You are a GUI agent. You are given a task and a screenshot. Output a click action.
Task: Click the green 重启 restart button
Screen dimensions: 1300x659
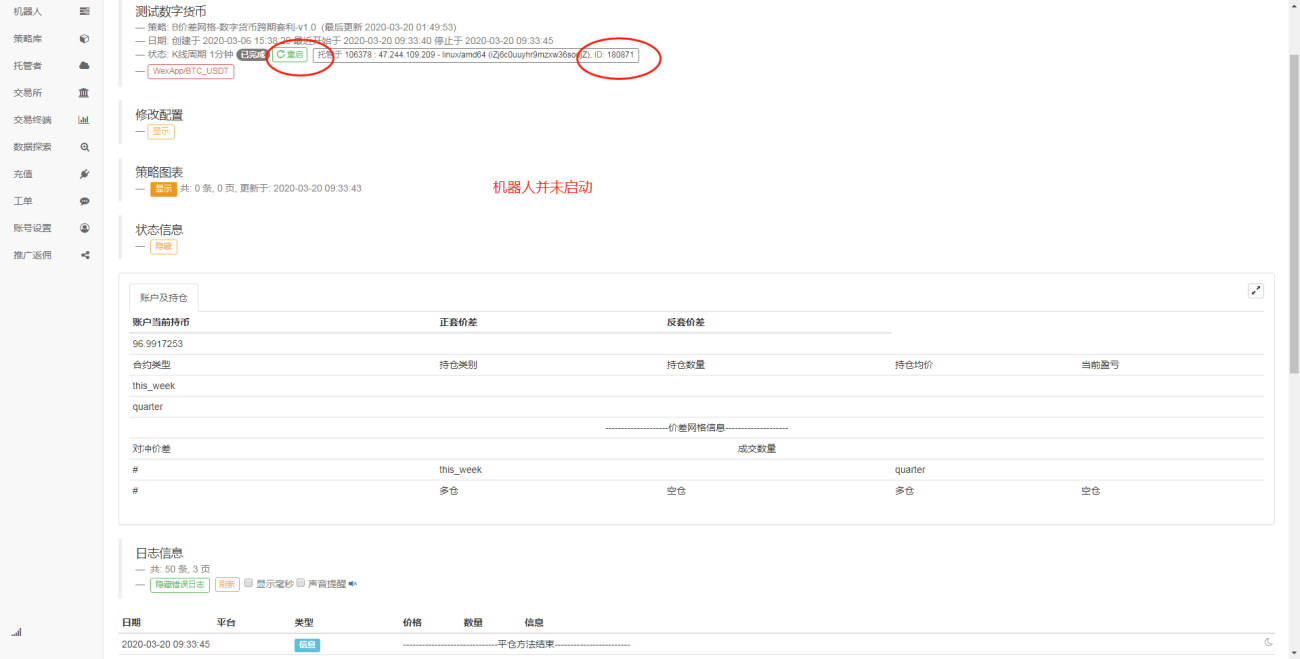pos(290,55)
